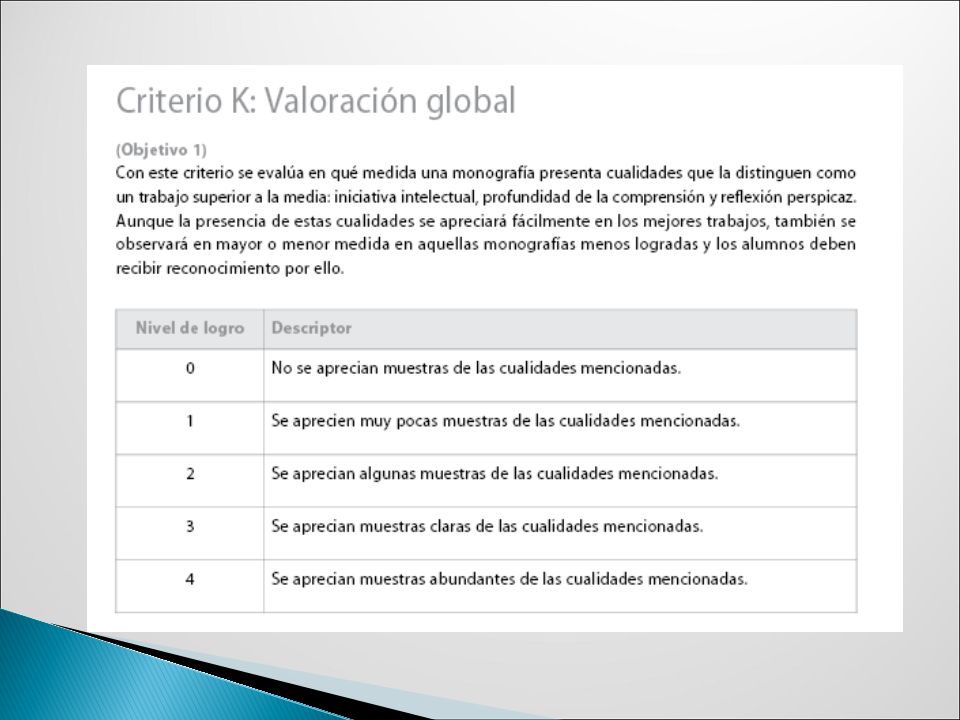
Task: Click paragraph line starting 'observará en mayor o menor'
Action: point(486,245)
